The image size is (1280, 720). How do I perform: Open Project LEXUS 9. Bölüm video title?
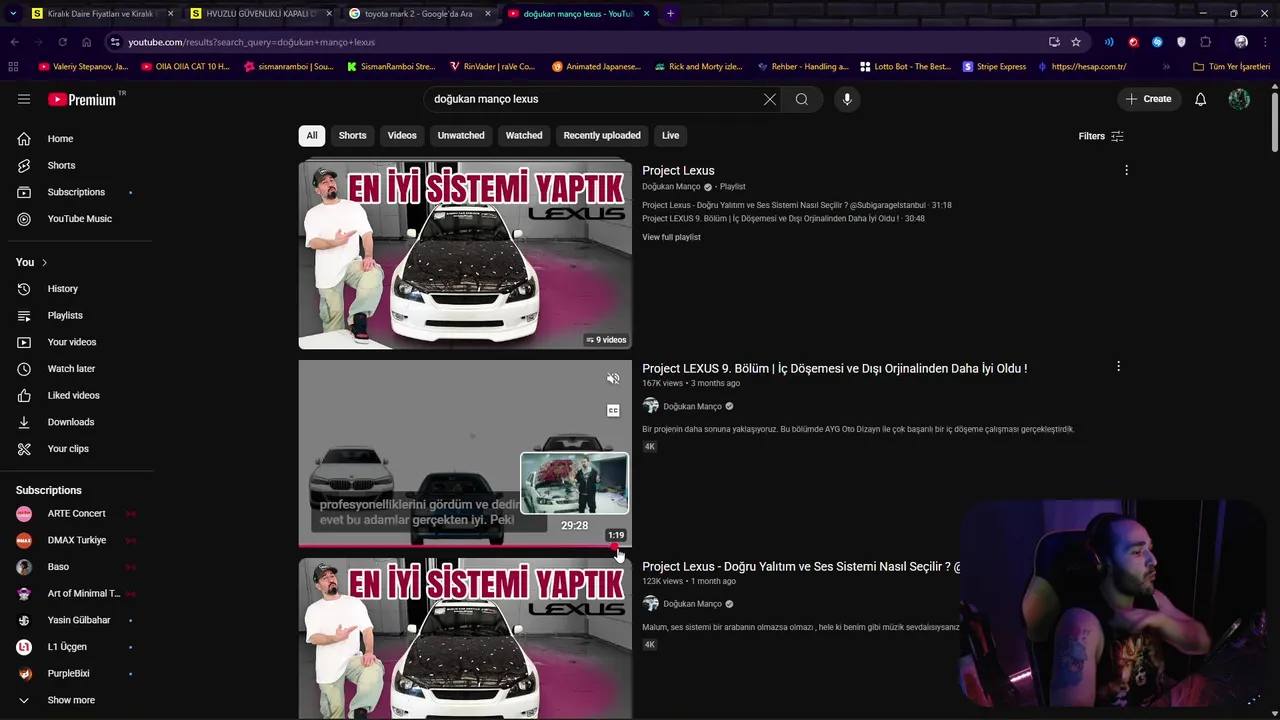tap(834, 368)
